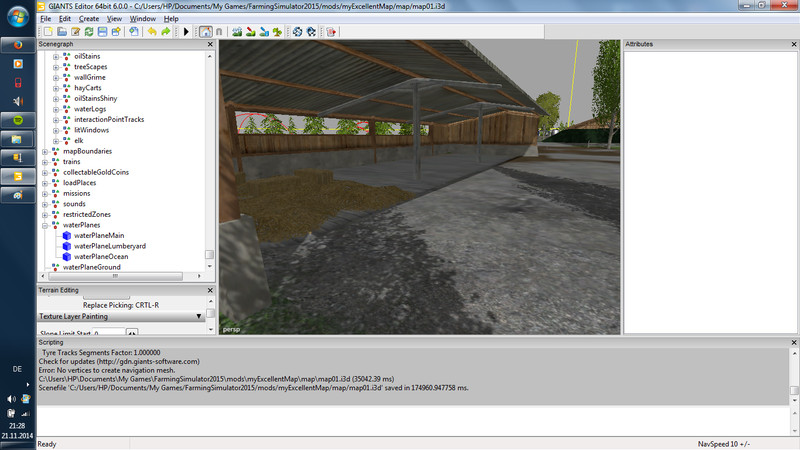
Task: Close the Scripting panel
Action: click(x=794, y=342)
